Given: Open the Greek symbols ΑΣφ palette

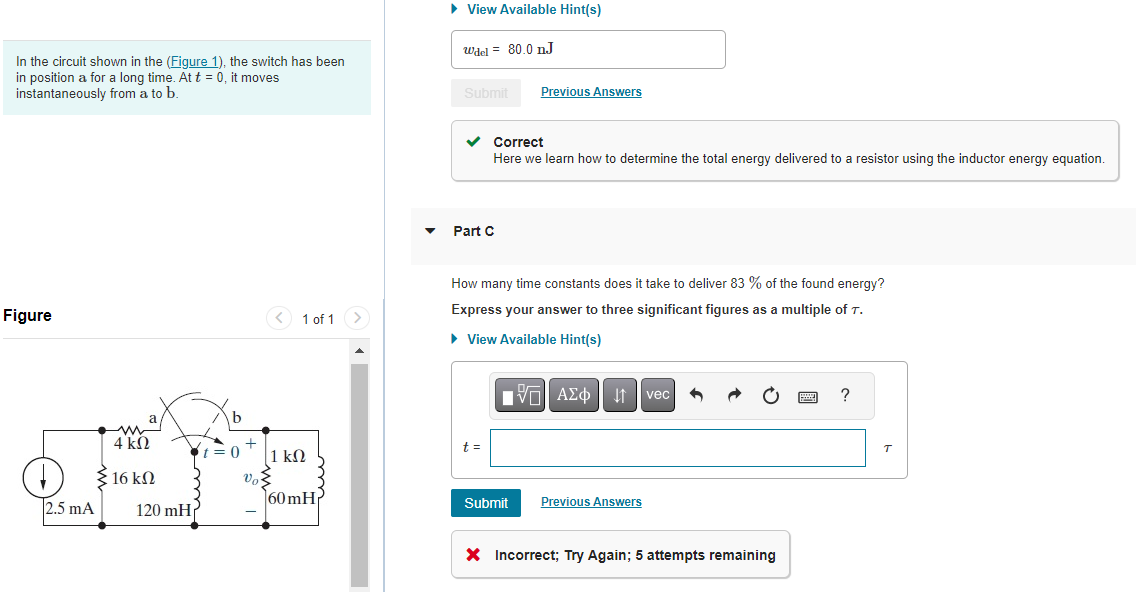Looking at the screenshot, I should [571, 394].
